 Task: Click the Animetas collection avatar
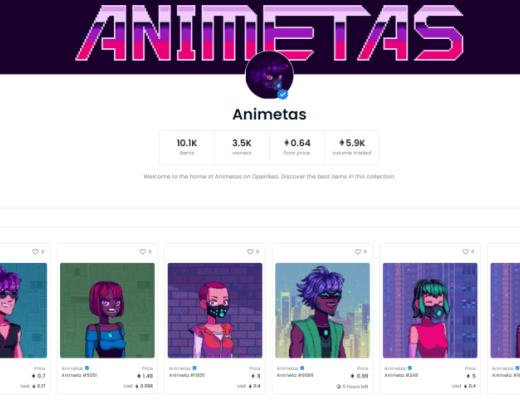tap(270, 75)
